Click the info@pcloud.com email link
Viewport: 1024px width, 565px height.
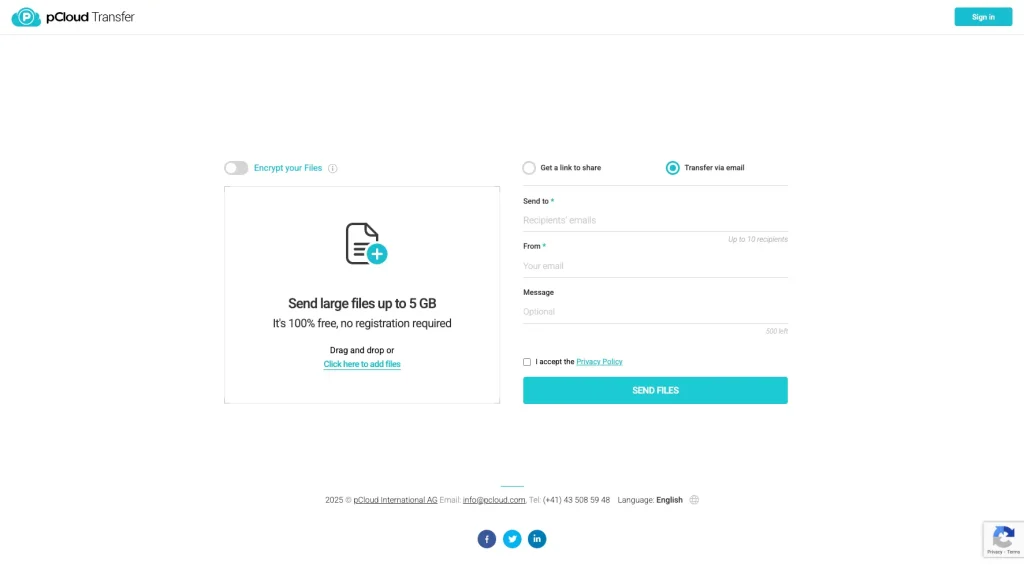tap(494, 500)
